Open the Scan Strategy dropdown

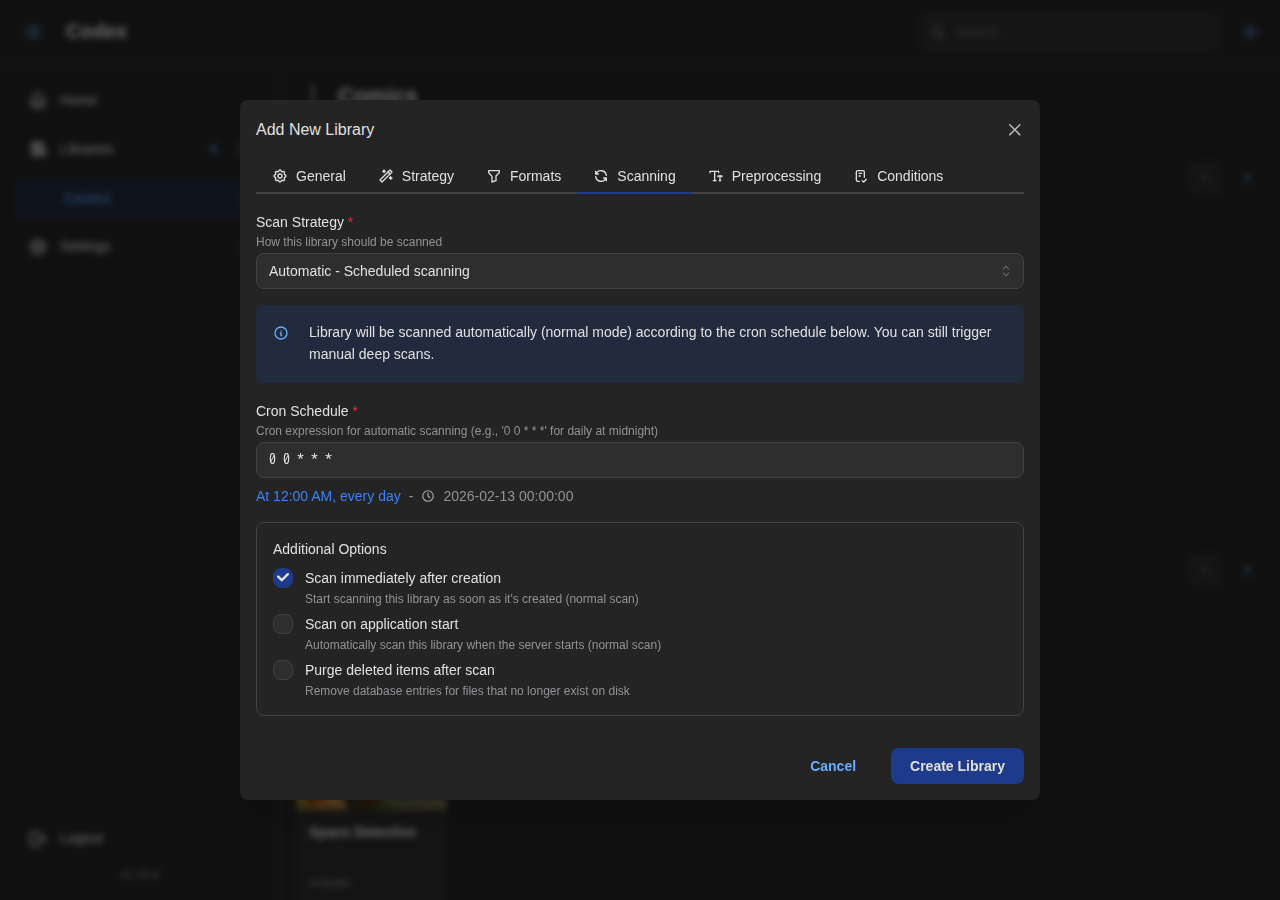point(630,271)
